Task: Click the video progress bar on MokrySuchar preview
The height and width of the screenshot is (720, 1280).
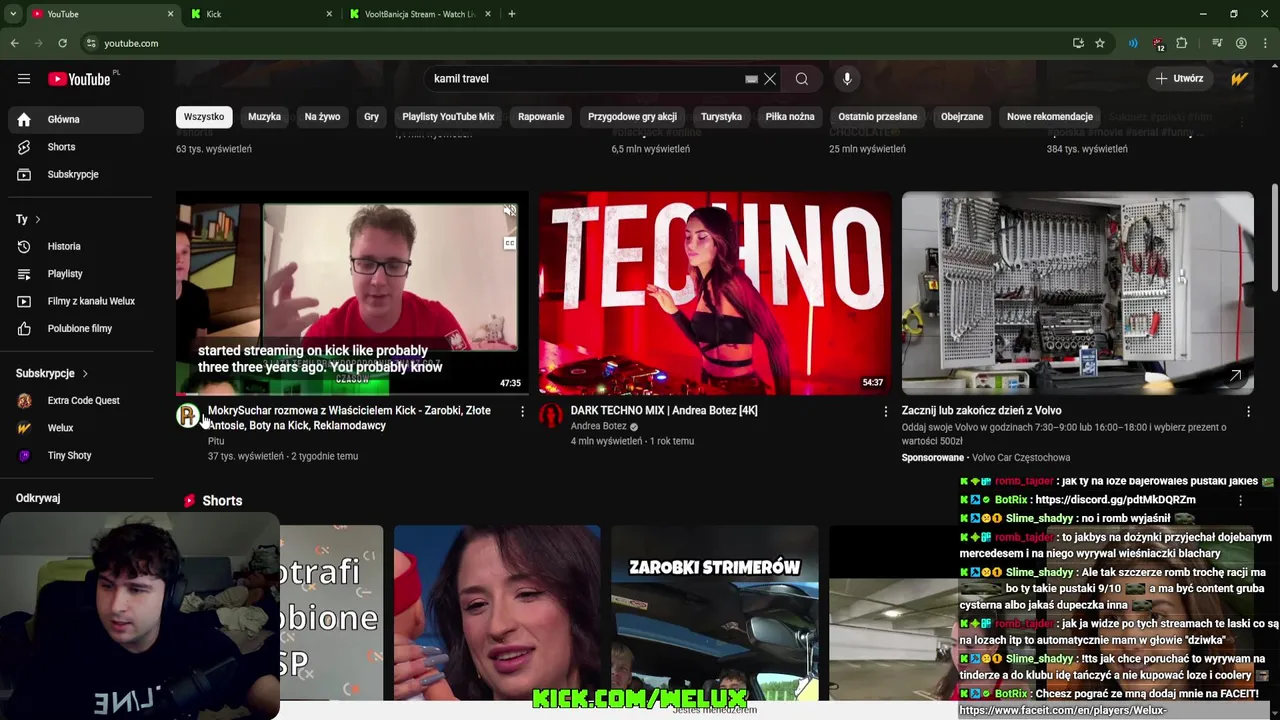Action: pos(352,394)
